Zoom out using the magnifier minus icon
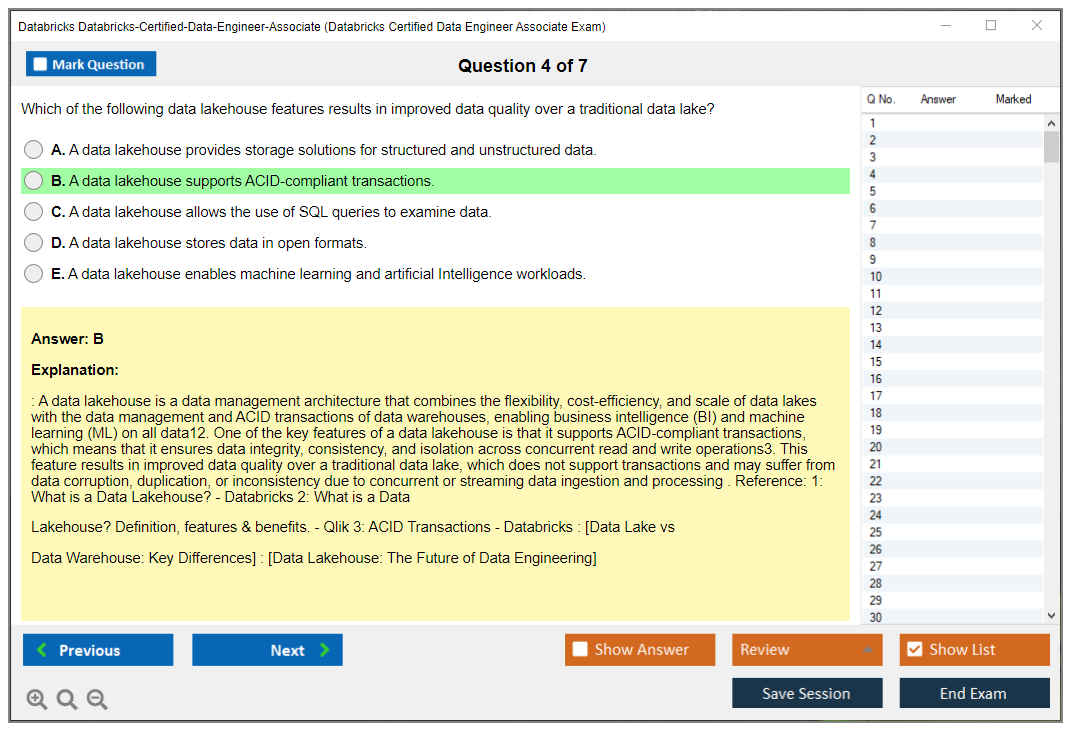 (97, 699)
